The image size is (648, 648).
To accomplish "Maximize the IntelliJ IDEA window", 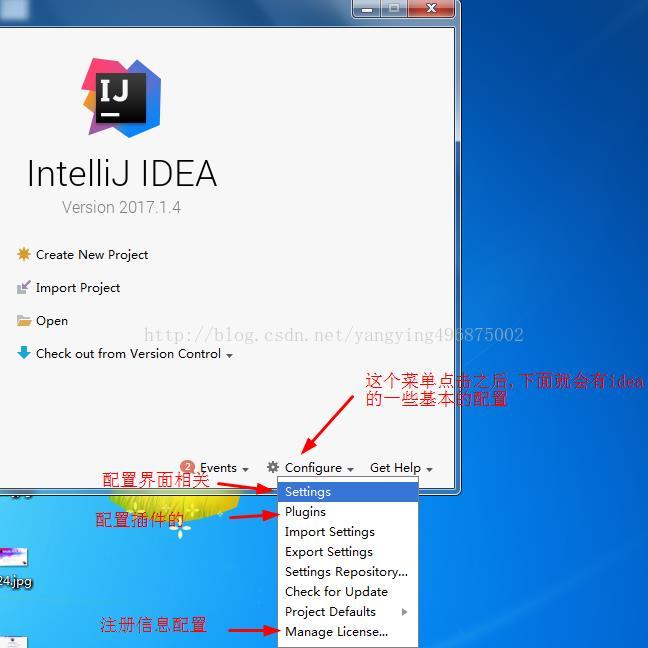I will pos(394,9).
